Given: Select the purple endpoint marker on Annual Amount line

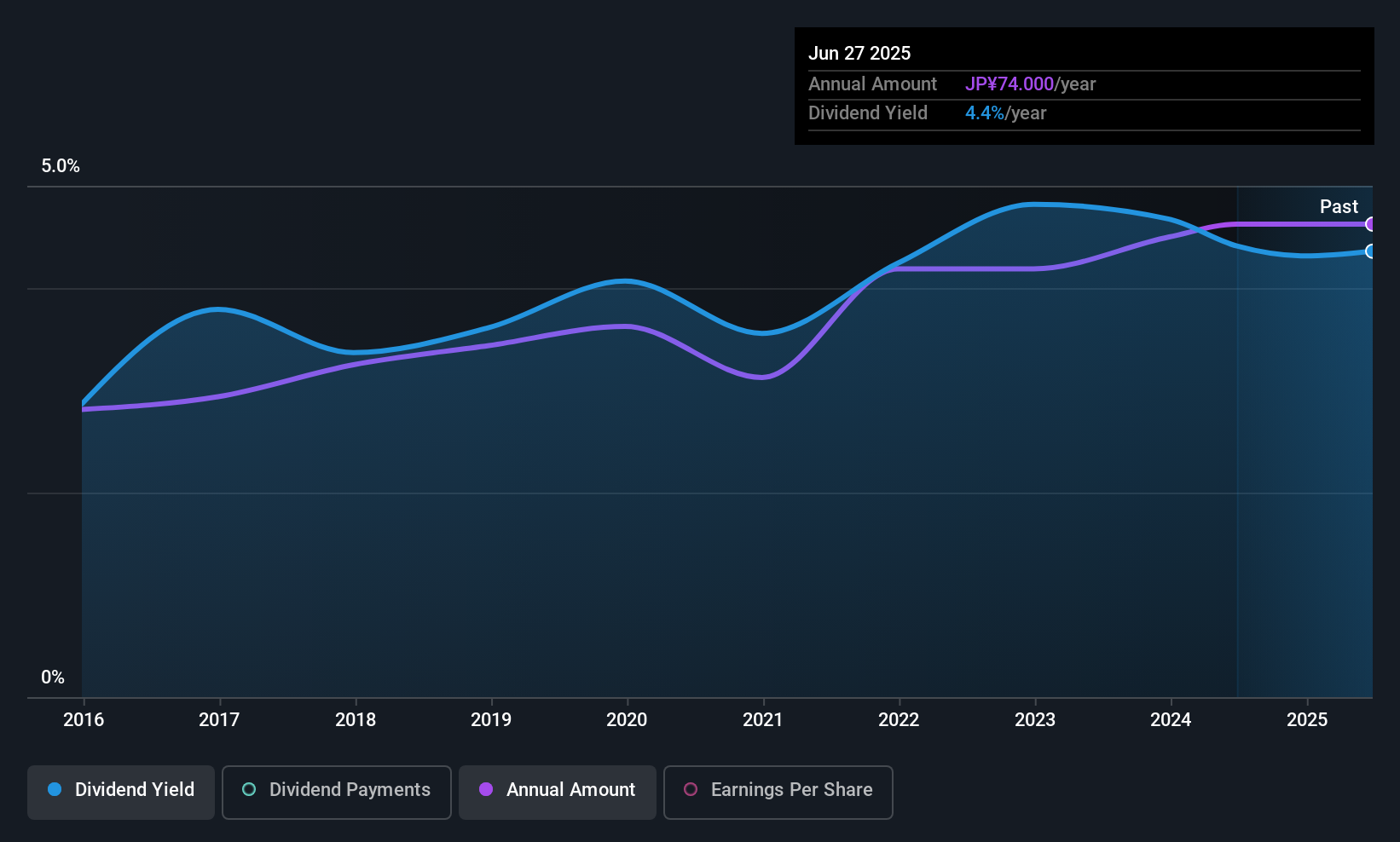Looking at the screenshot, I should (1370, 224).
